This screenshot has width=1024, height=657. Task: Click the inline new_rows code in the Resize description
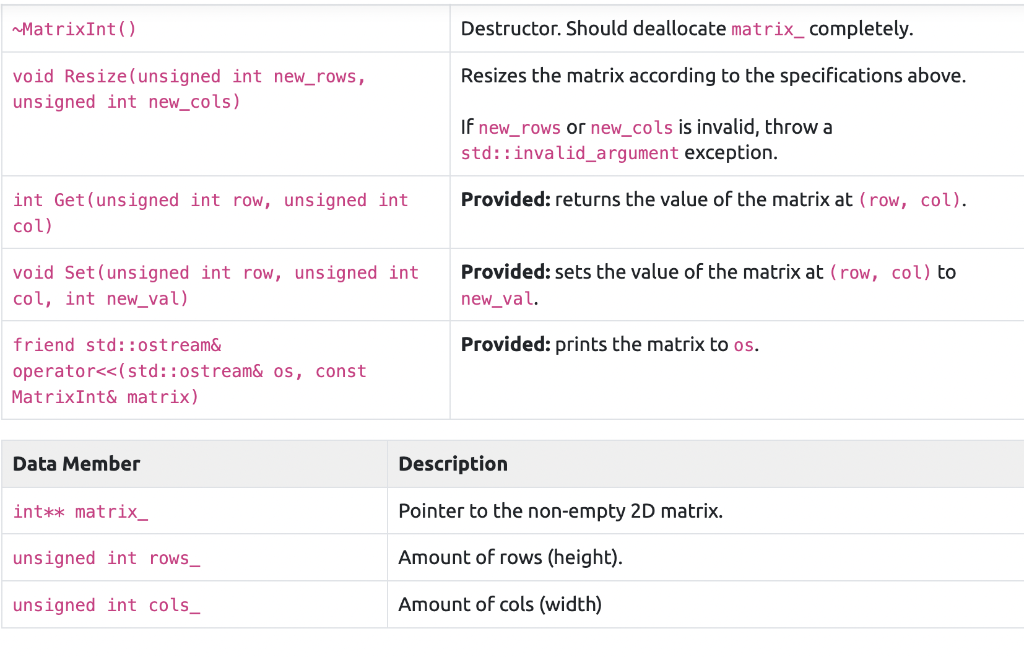520,127
